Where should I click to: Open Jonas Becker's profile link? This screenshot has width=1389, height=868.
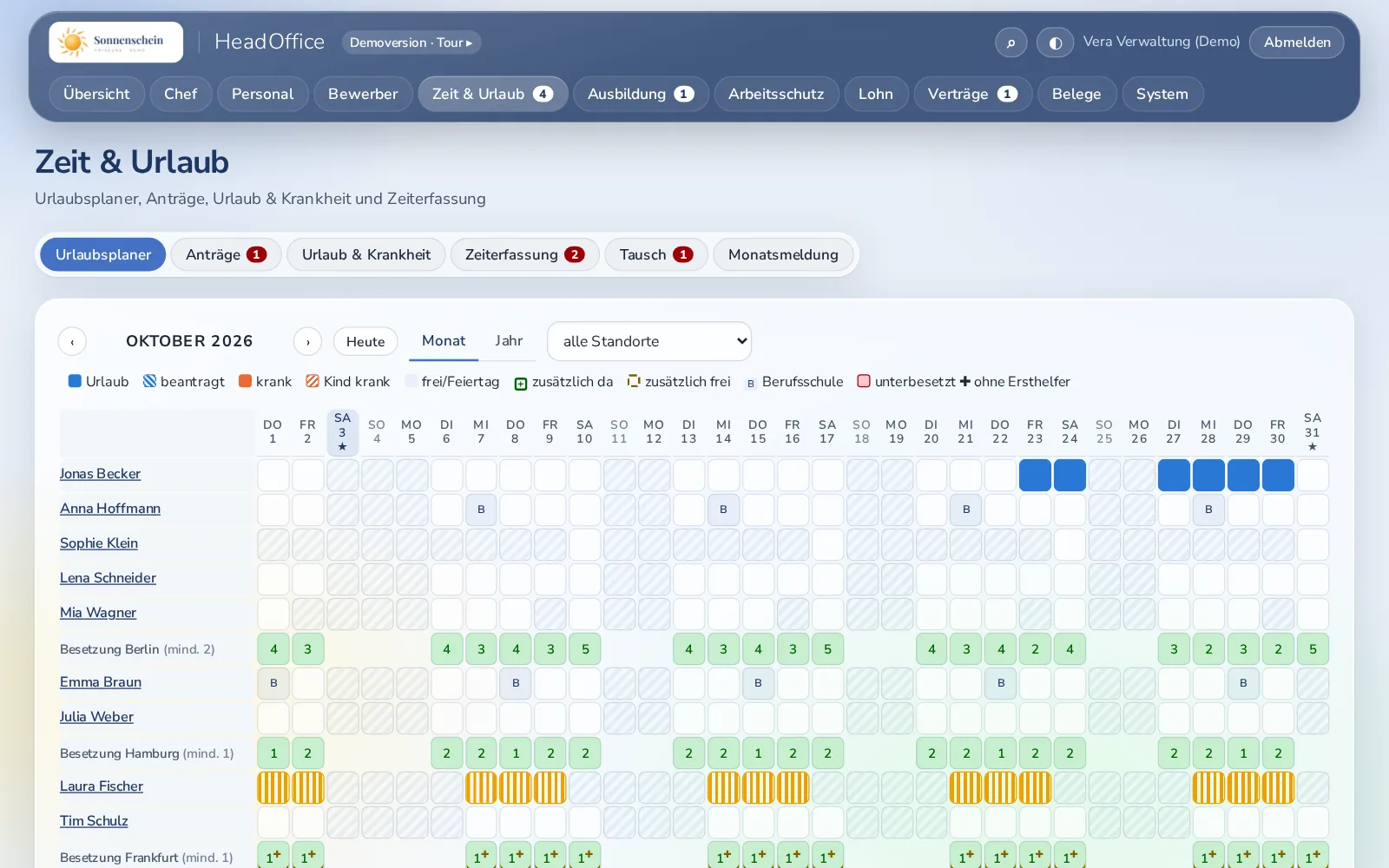[100, 474]
